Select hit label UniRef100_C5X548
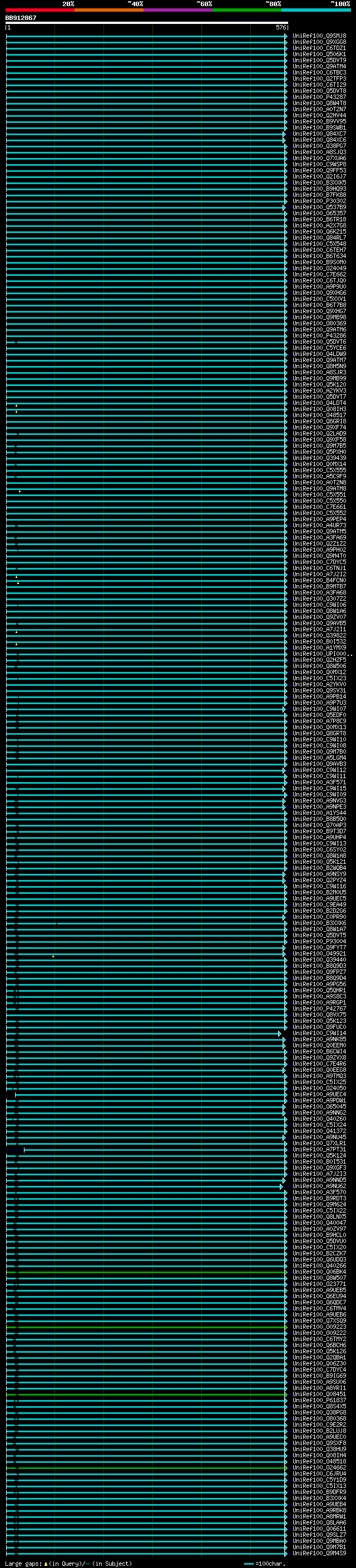This screenshot has width=356, height=1568. tap(319, 244)
